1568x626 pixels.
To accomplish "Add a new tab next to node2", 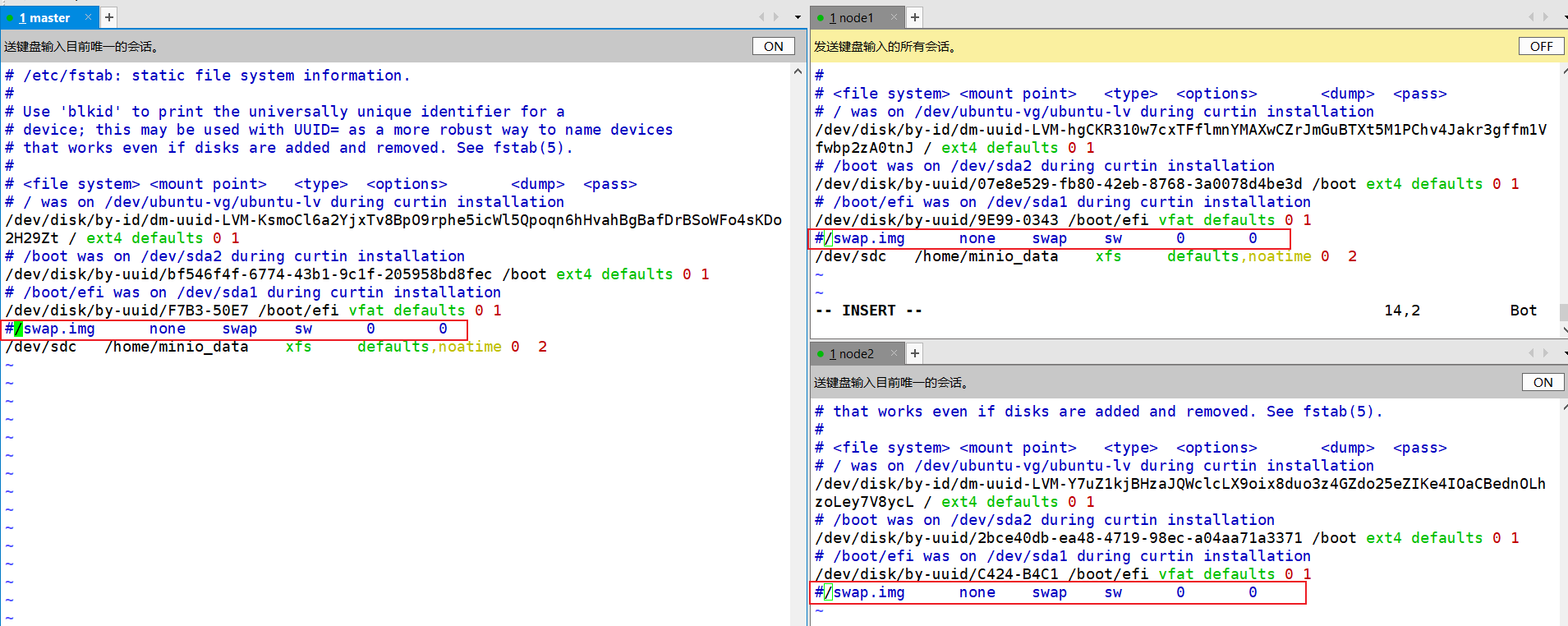I will 915,353.
